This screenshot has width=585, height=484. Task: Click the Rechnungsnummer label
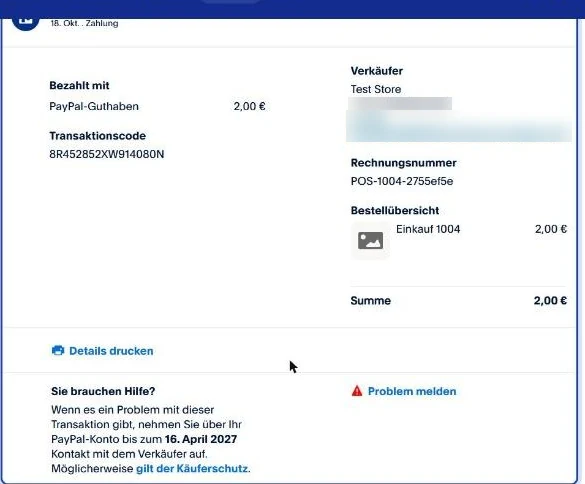[x=403, y=163]
